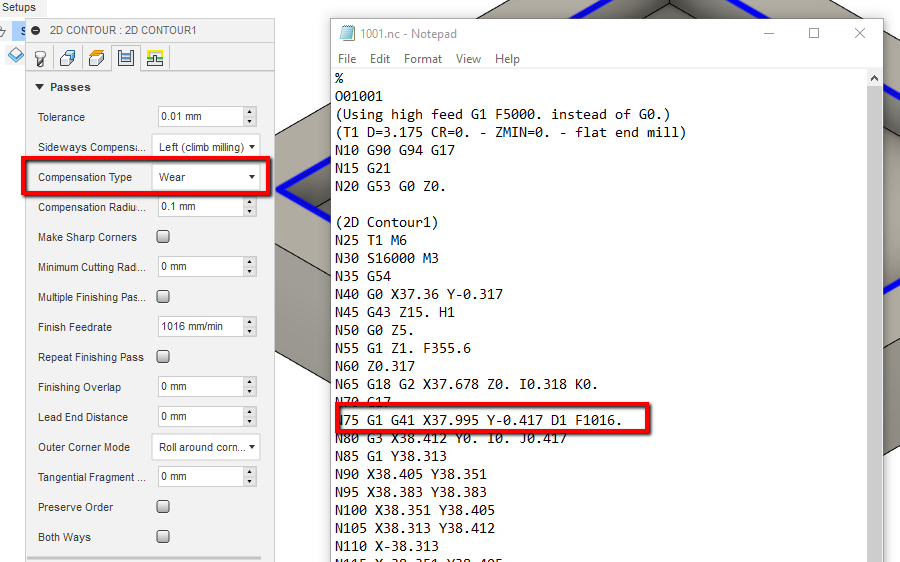
Task: Click the Tolerance input field
Action: click(x=200, y=117)
